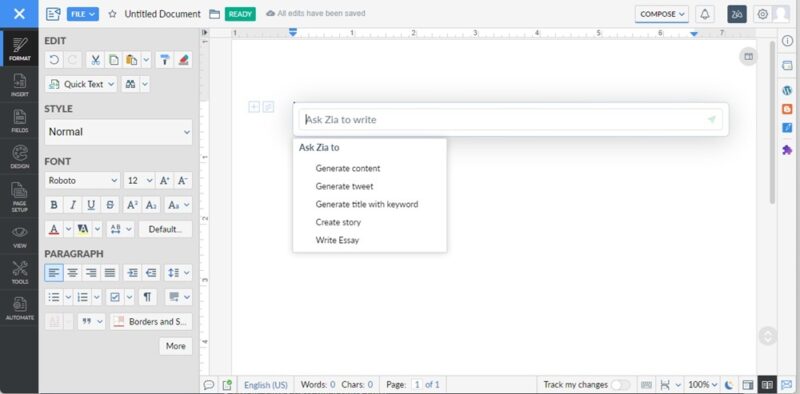
Task: Increase font size with A+ icon
Action: (x=164, y=180)
